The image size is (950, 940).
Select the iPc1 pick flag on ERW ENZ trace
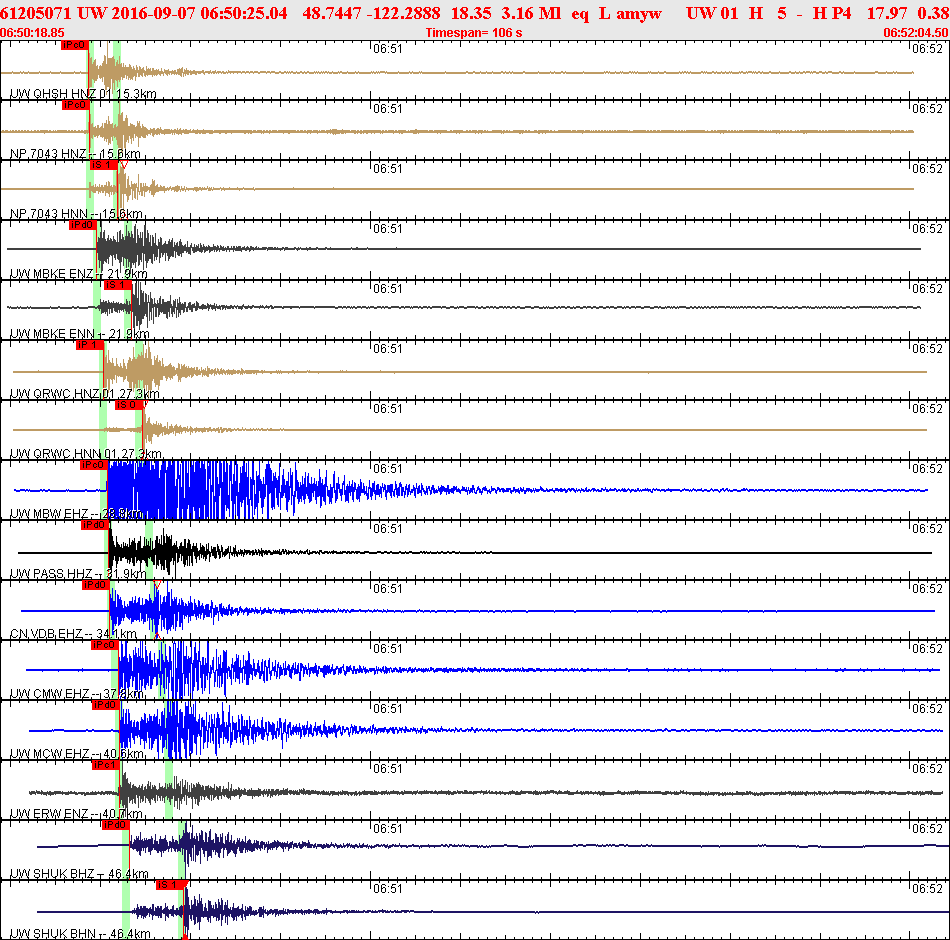[x=105, y=765]
